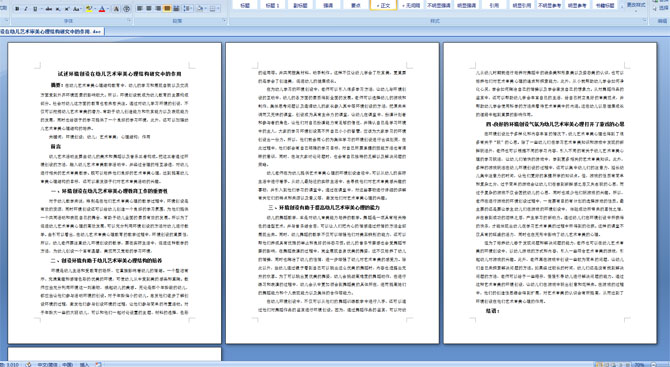The height and width of the screenshot is (367, 670).
Task: Align text left in Paragraph group
Action: pos(140,9)
